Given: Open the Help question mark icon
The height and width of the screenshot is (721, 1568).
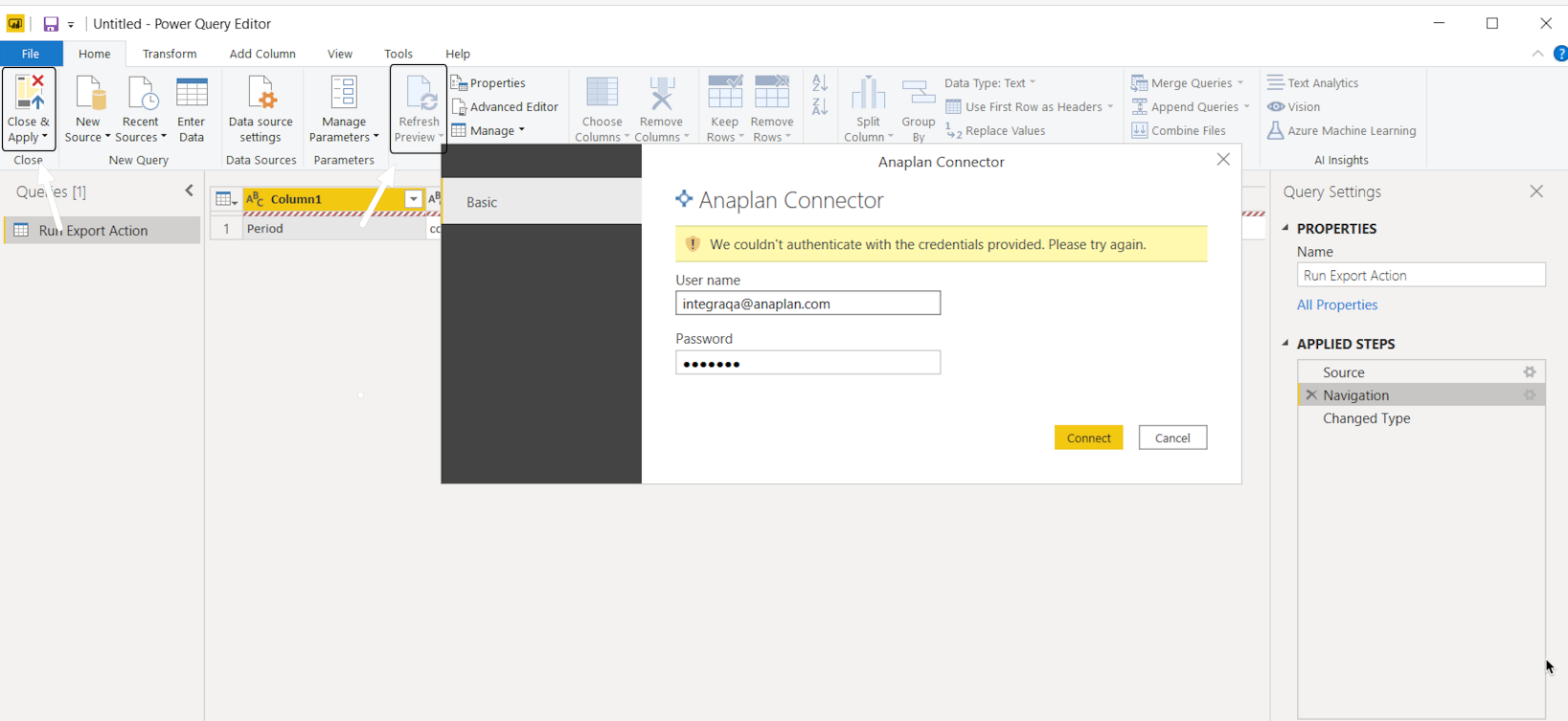Looking at the screenshot, I should tap(1560, 54).
